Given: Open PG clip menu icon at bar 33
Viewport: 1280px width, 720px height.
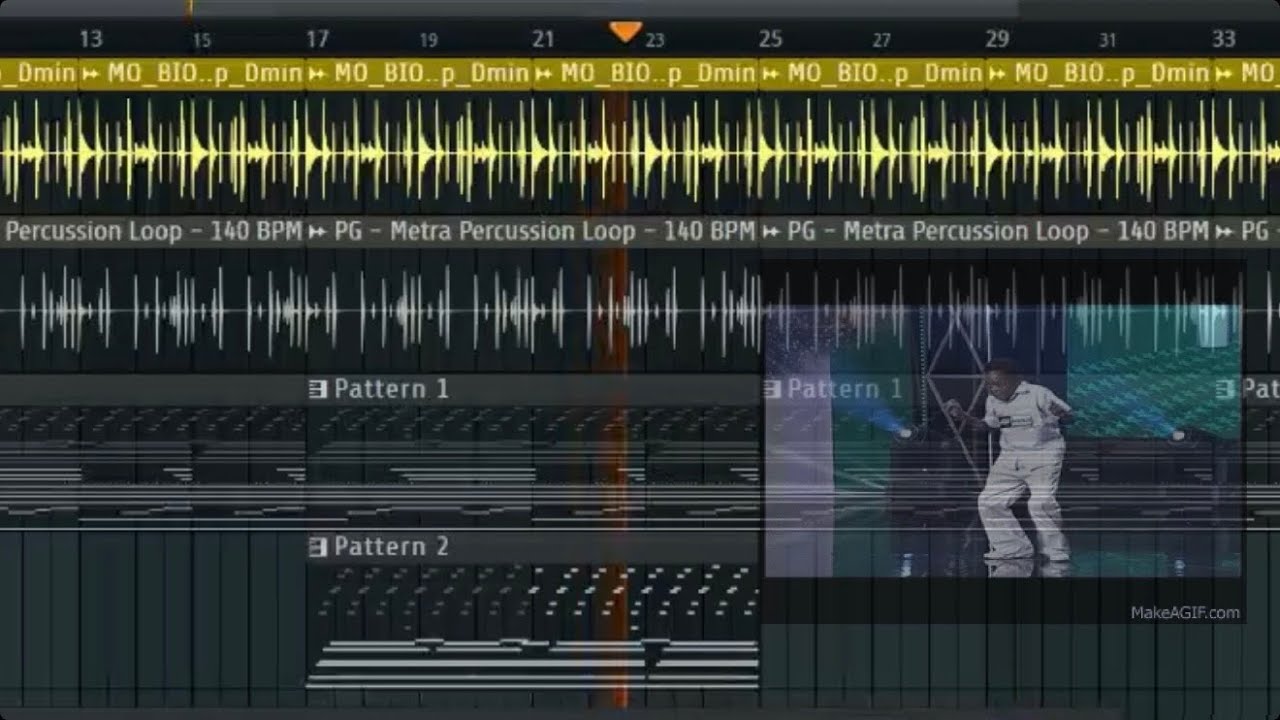Looking at the screenshot, I should 1224,232.
